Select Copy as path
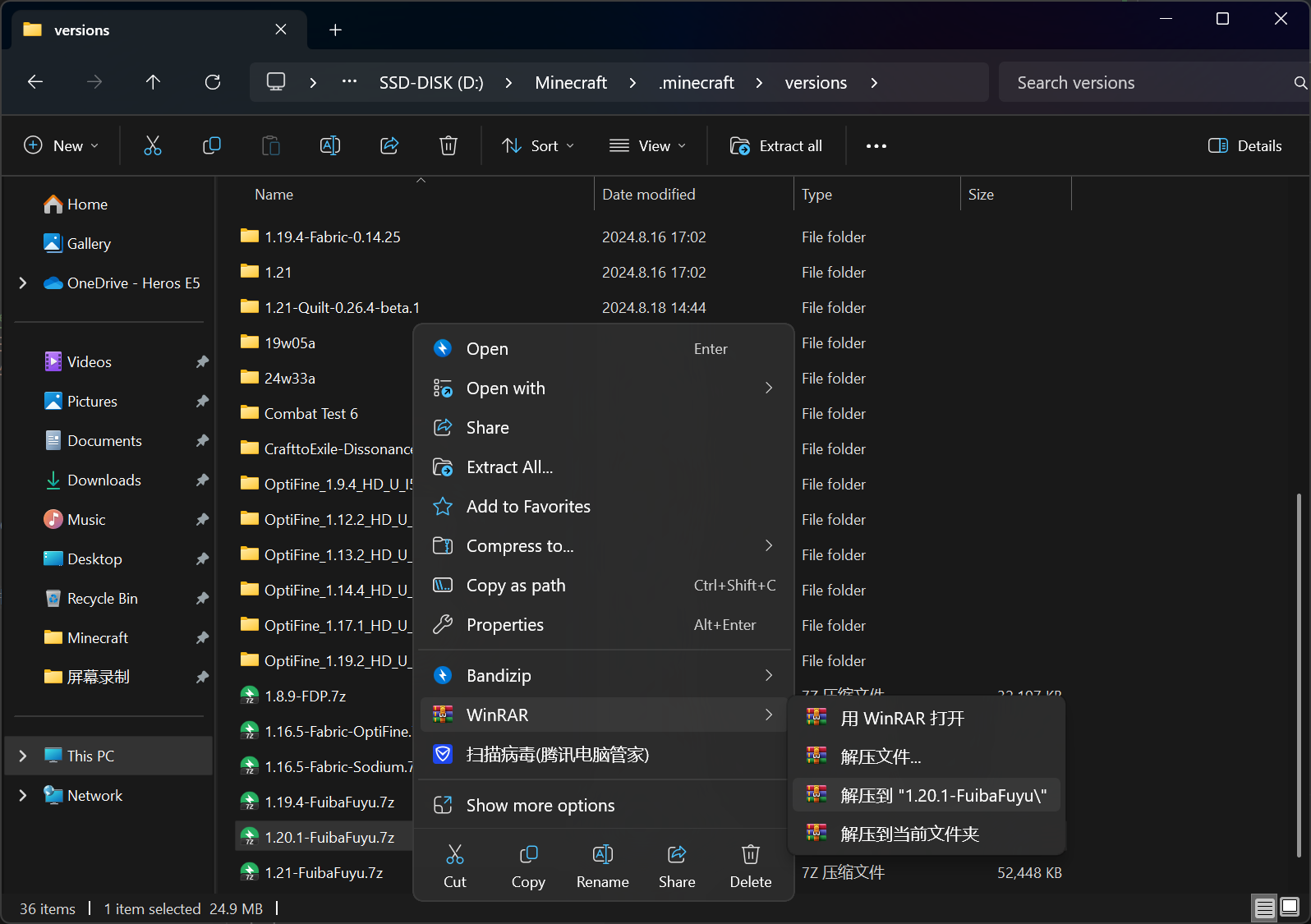This screenshot has height=924, width=1311. coord(604,586)
